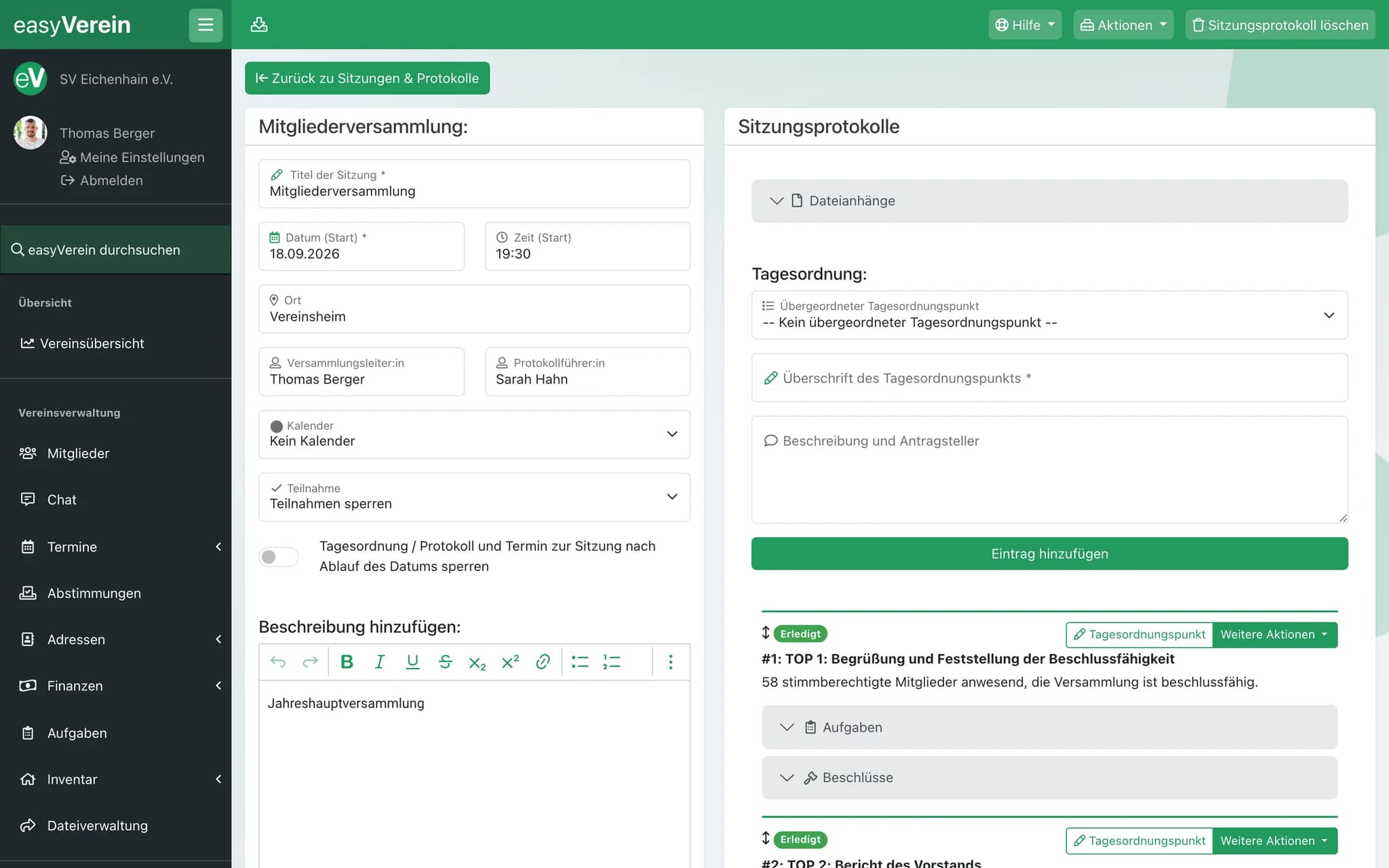Click Sitzungsprotokoll löschen button
This screenshot has height=868, width=1389.
pyautogui.click(x=1280, y=25)
